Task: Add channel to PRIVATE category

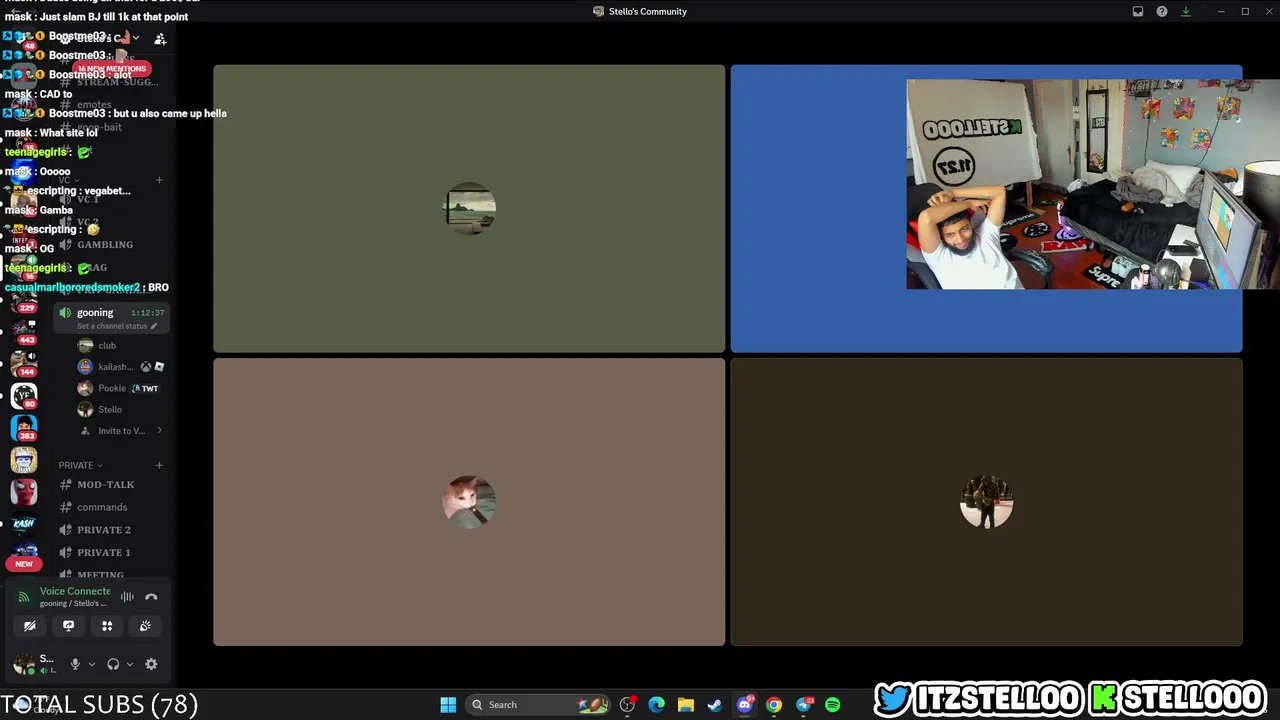Action: [x=159, y=465]
